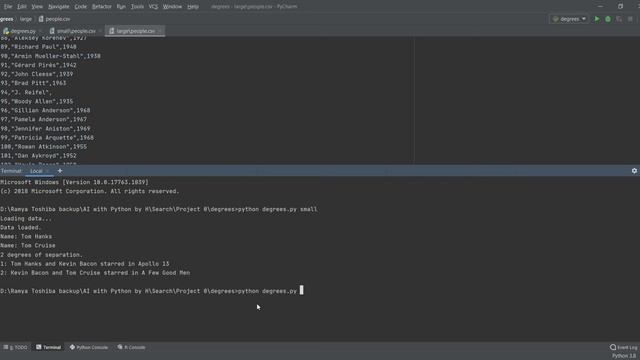Screen dimensions: 640x360
Task: Open the TODO tool window
Action: coord(15,347)
